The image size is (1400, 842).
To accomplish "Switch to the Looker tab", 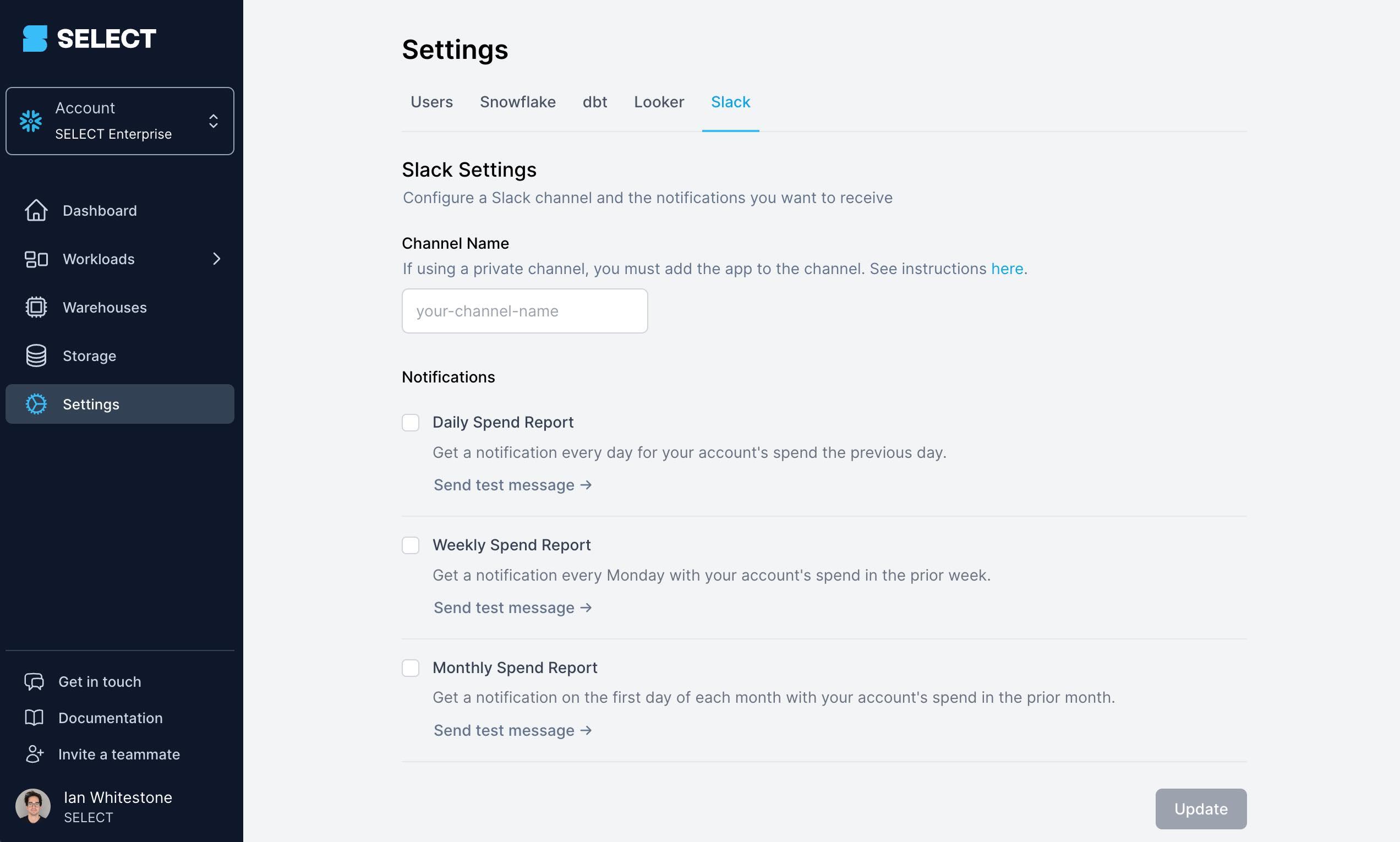I will 659,102.
